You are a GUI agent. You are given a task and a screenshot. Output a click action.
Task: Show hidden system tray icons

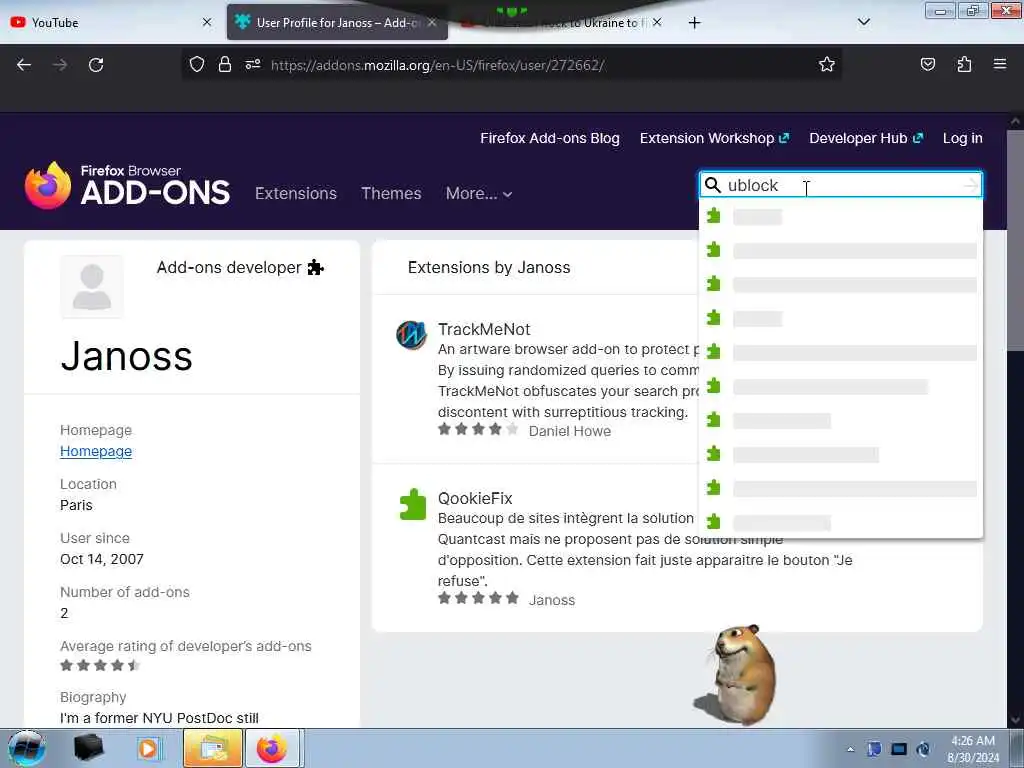tap(850, 749)
